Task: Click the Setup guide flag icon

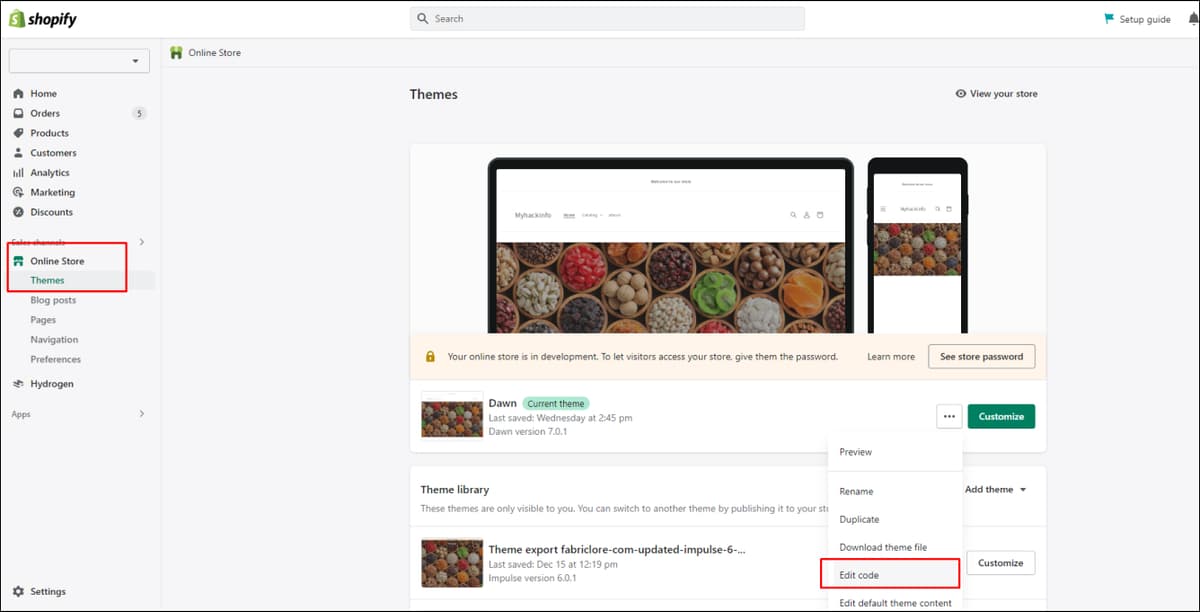Action: tap(1109, 19)
